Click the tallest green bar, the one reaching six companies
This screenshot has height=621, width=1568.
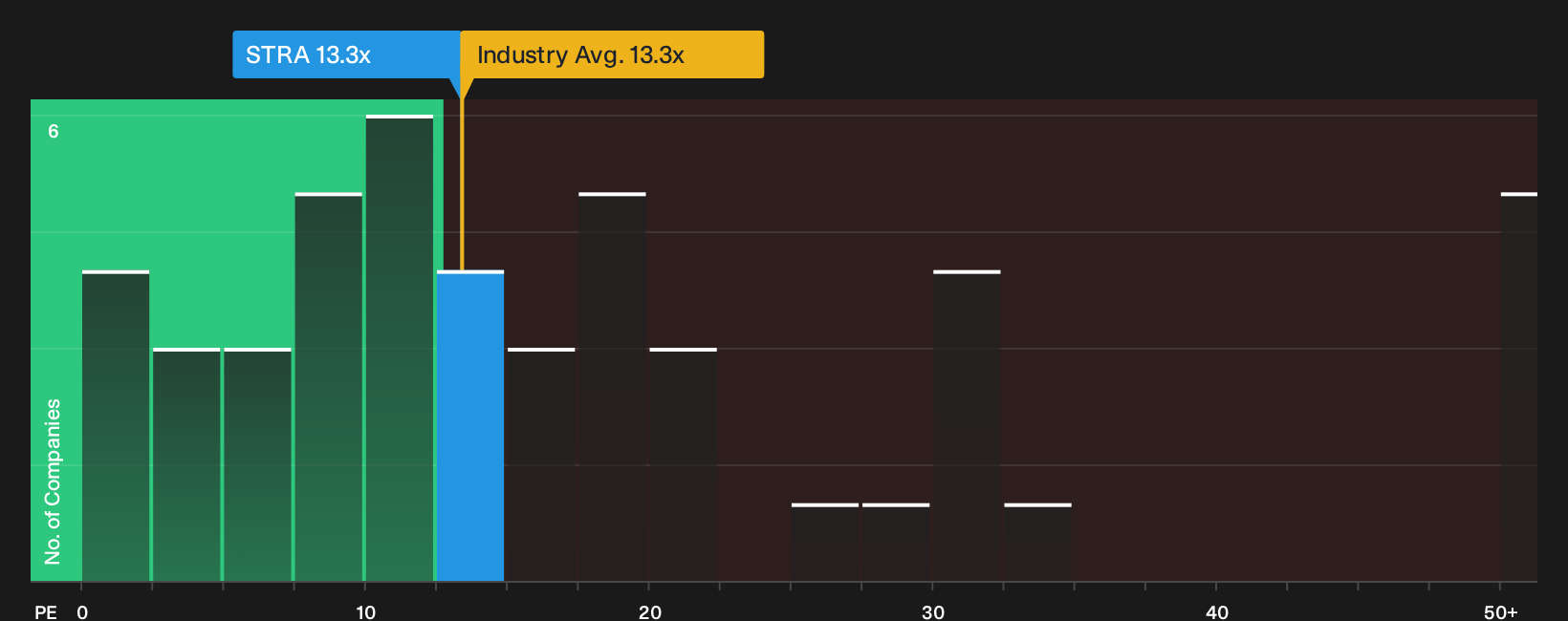(x=400, y=348)
